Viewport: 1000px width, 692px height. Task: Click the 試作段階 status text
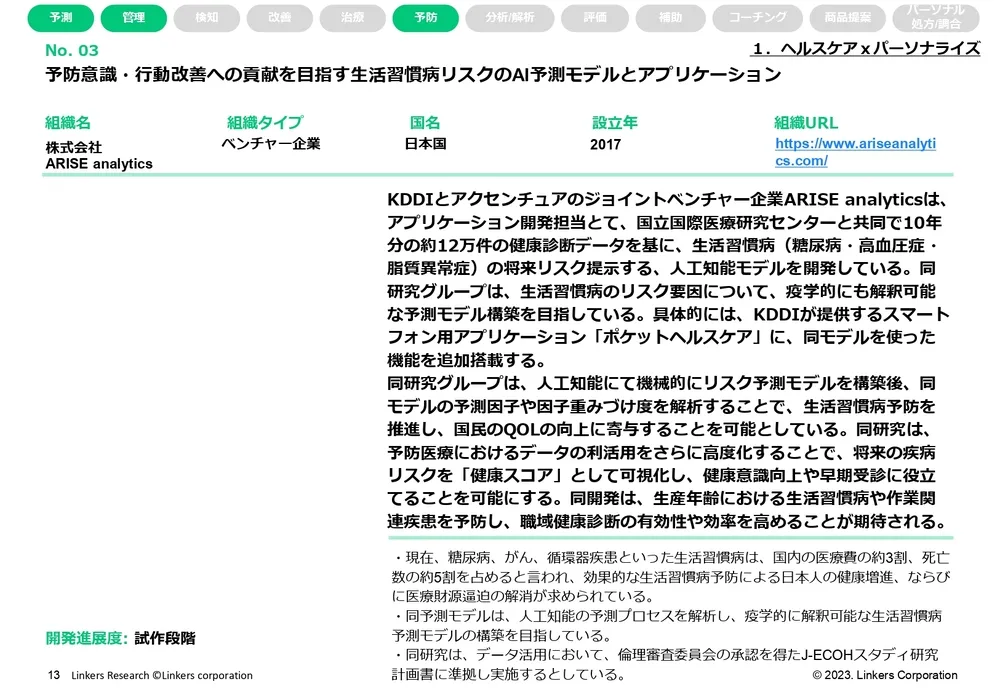(x=165, y=638)
